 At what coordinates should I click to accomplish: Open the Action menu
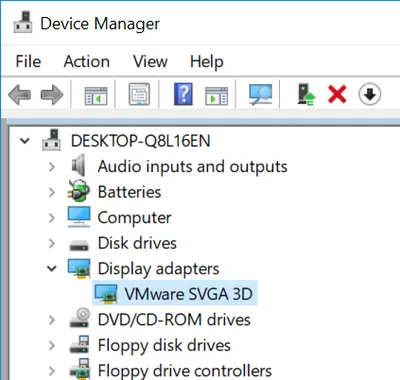(87, 61)
